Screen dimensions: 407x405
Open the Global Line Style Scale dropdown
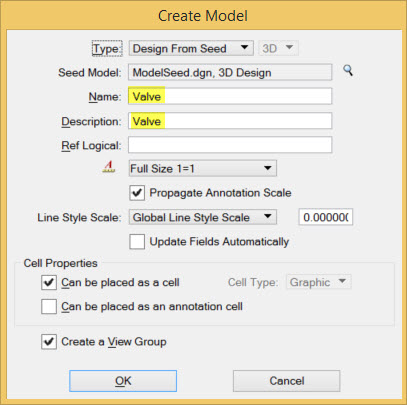203,217
